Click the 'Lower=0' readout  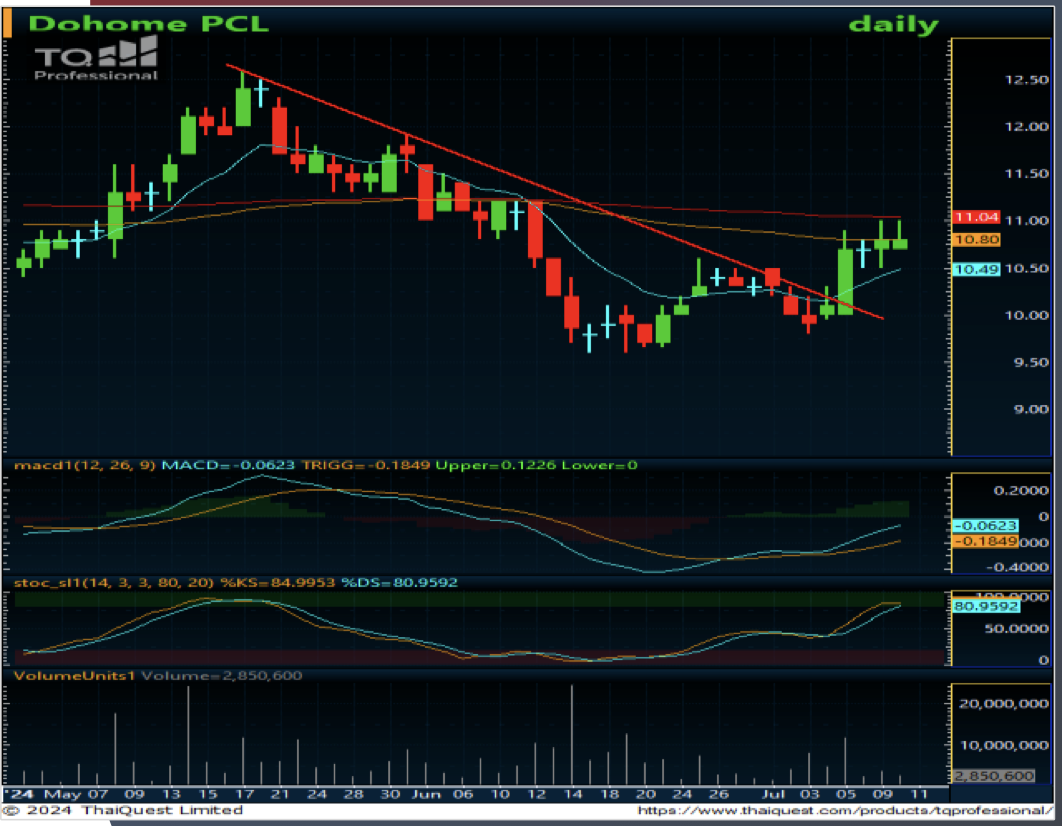coord(599,465)
